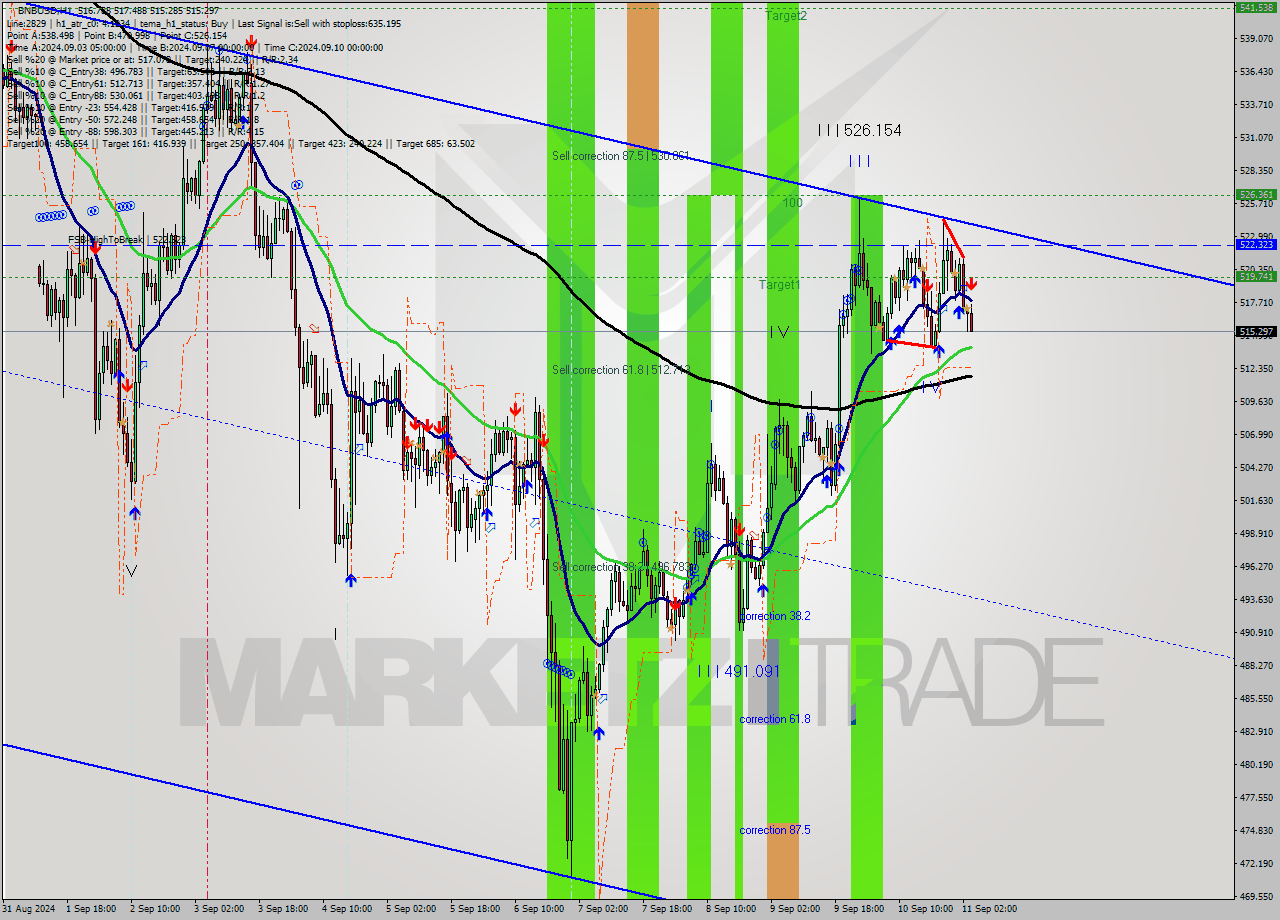1280x920 pixels.
Task: Click the blue 'I I I' marker under 526.154
Action: click(859, 161)
